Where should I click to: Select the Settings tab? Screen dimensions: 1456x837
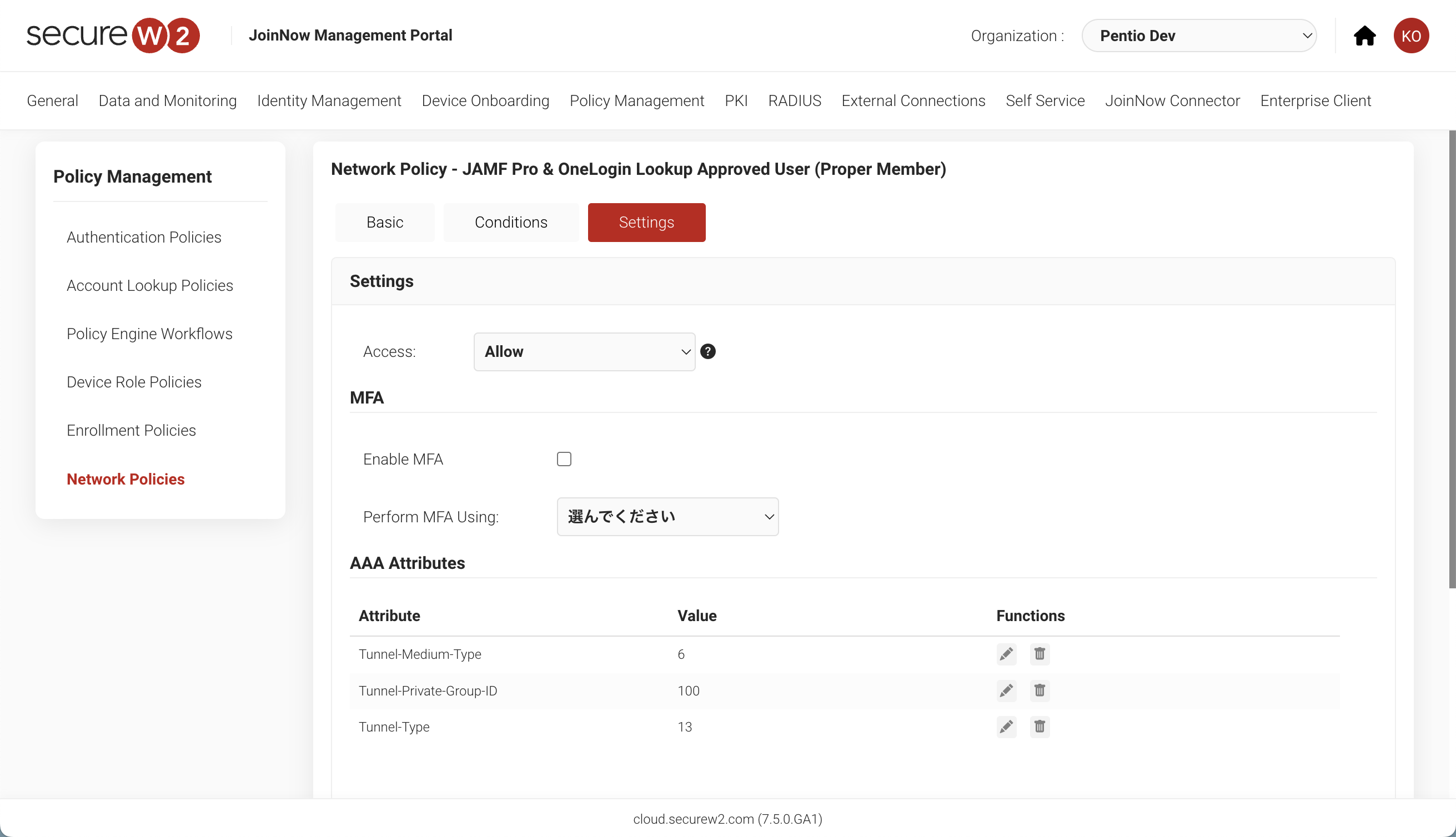[x=646, y=223]
